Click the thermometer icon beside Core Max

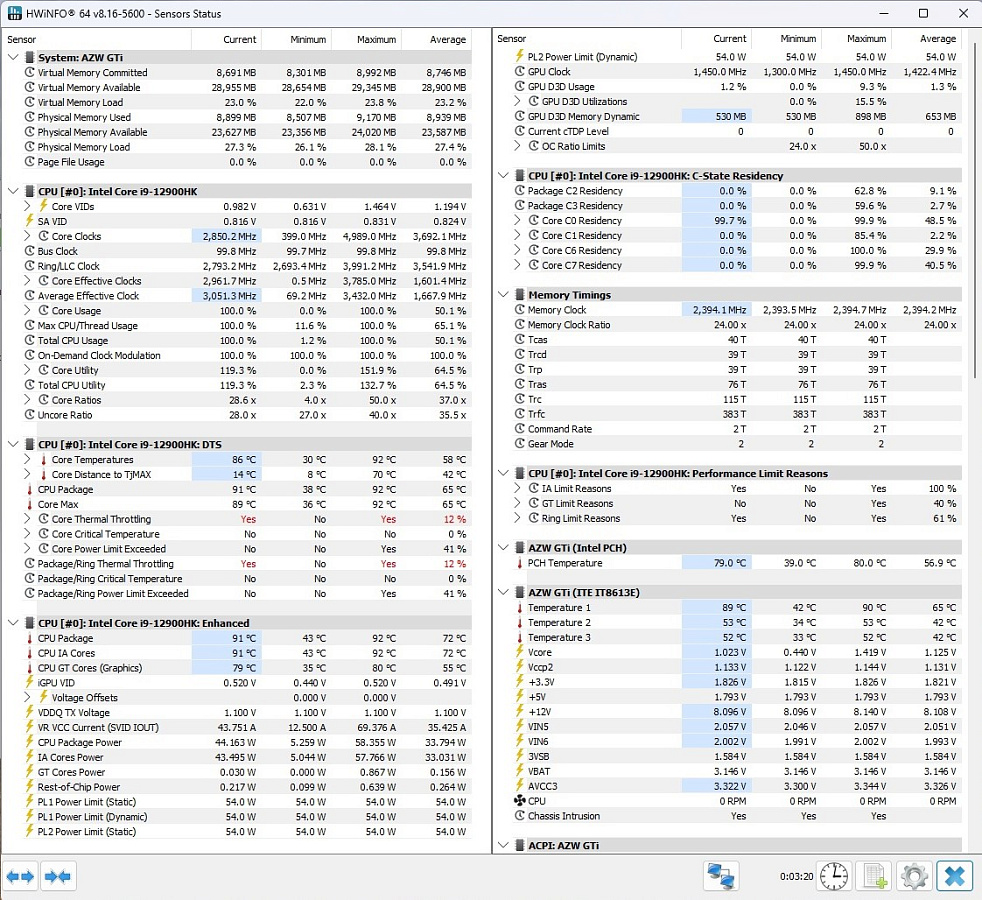tap(29, 504)
